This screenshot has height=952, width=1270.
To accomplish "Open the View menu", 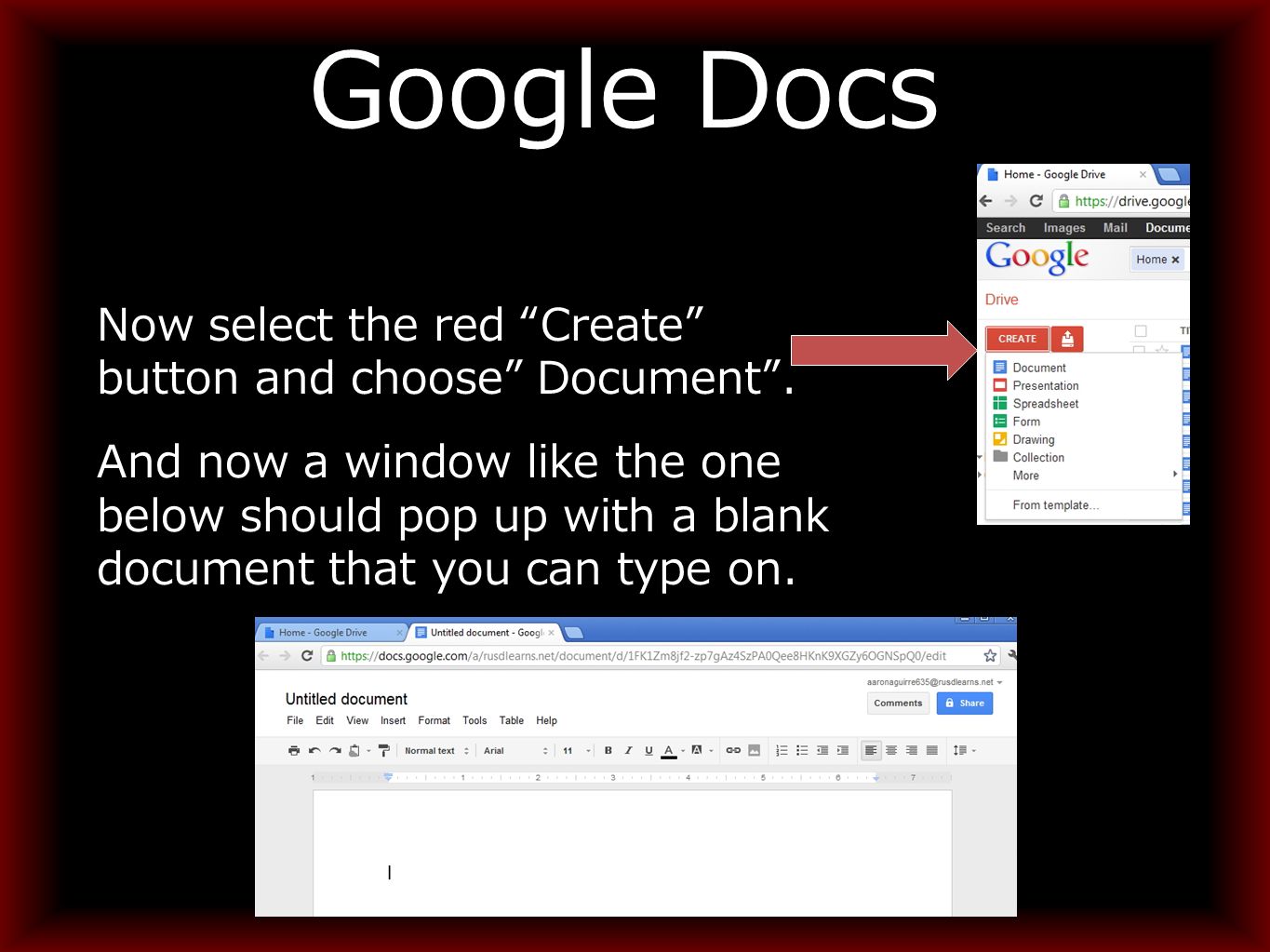I will (x=357, y=720).
